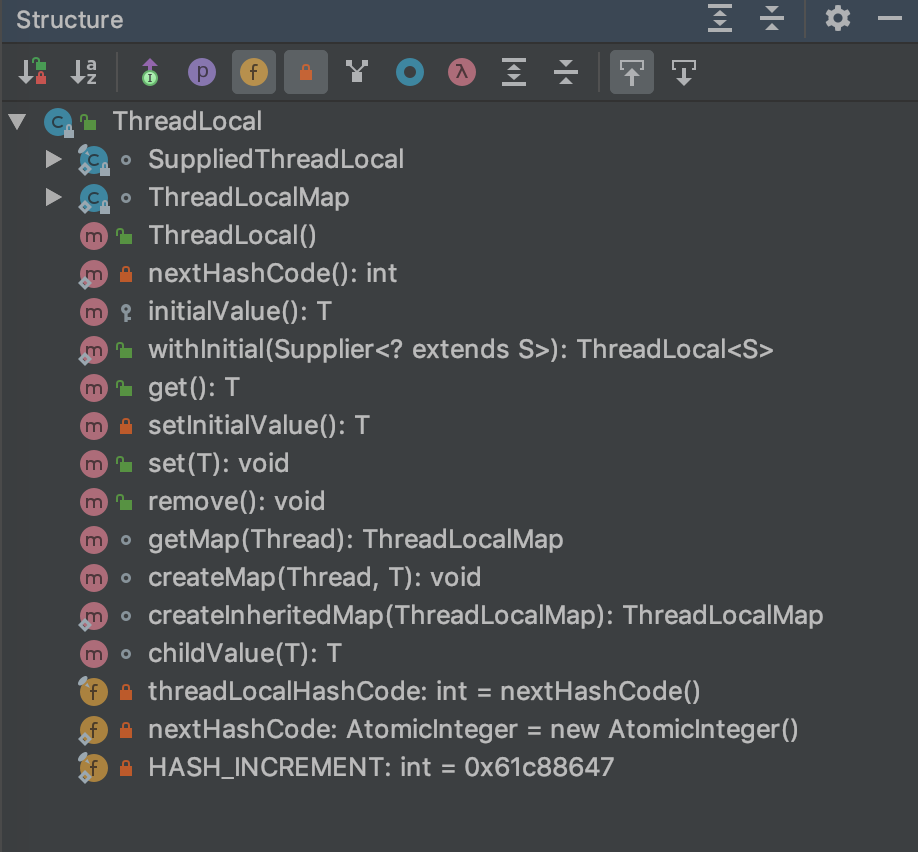This screenshot has height=852, width=918.
Task: Toggle the teal circular member filter icon
Action: [409, 72]
